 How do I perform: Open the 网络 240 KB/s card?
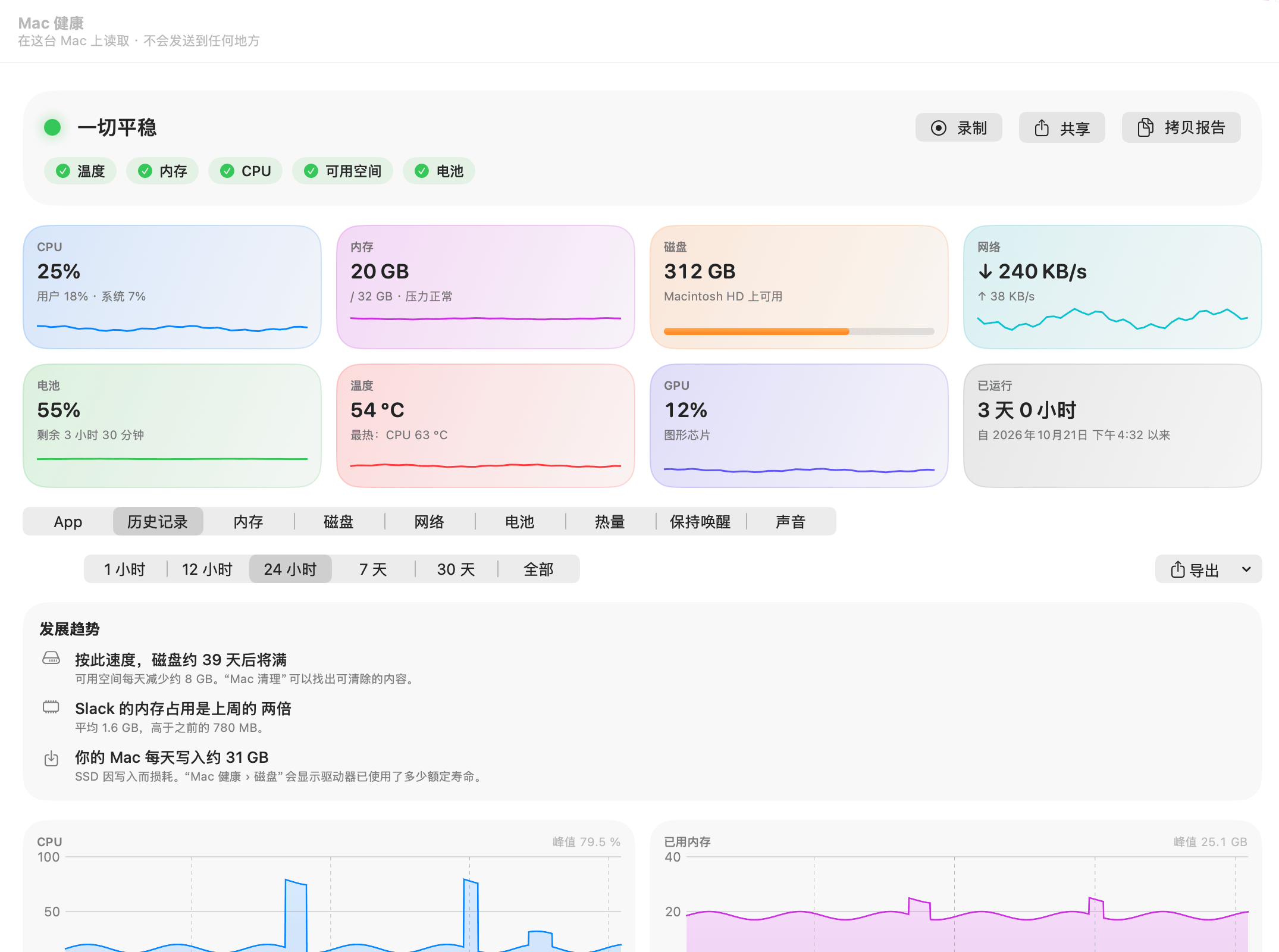tap(1112, 287)
